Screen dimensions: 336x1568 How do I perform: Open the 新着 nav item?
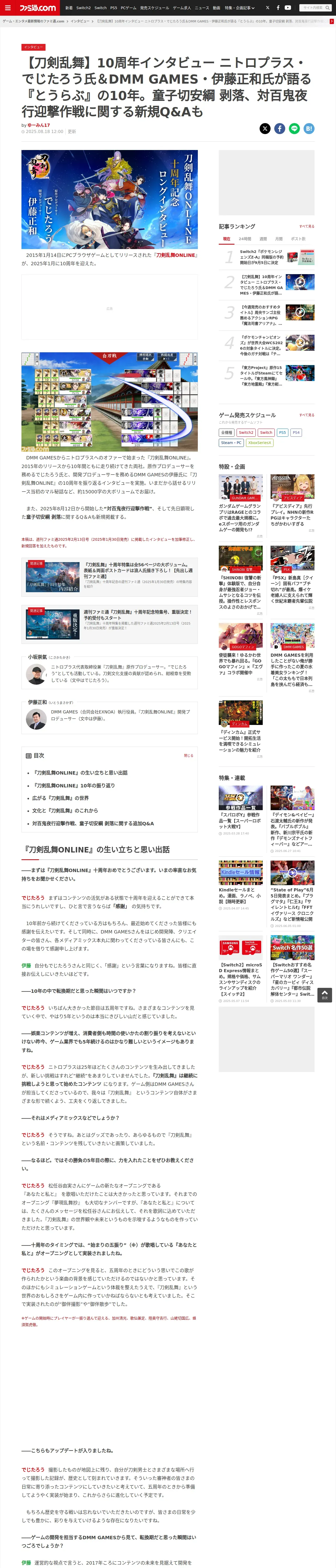click(69, 8)
